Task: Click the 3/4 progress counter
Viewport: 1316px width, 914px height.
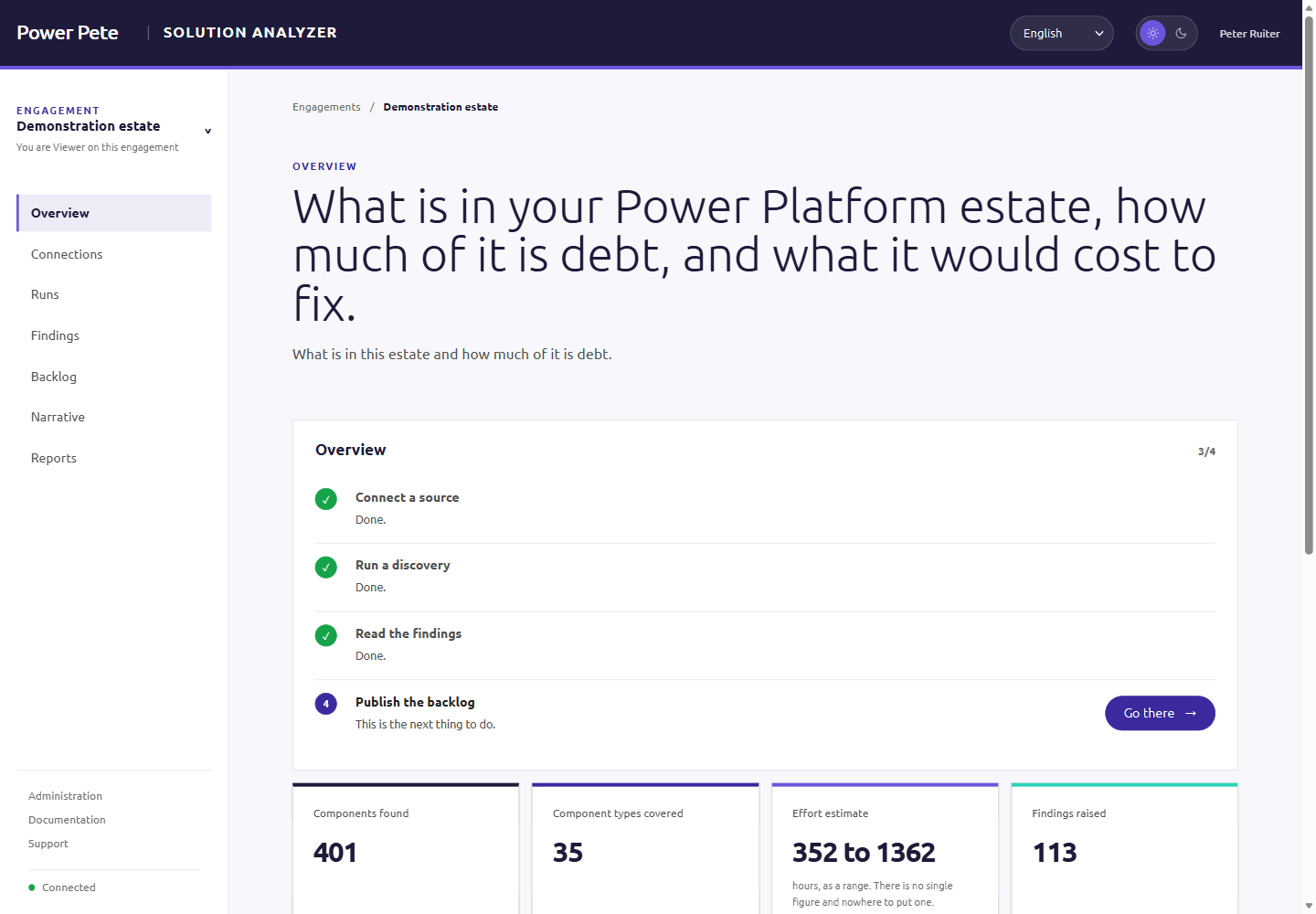Action: click(x=1206, y=452)
